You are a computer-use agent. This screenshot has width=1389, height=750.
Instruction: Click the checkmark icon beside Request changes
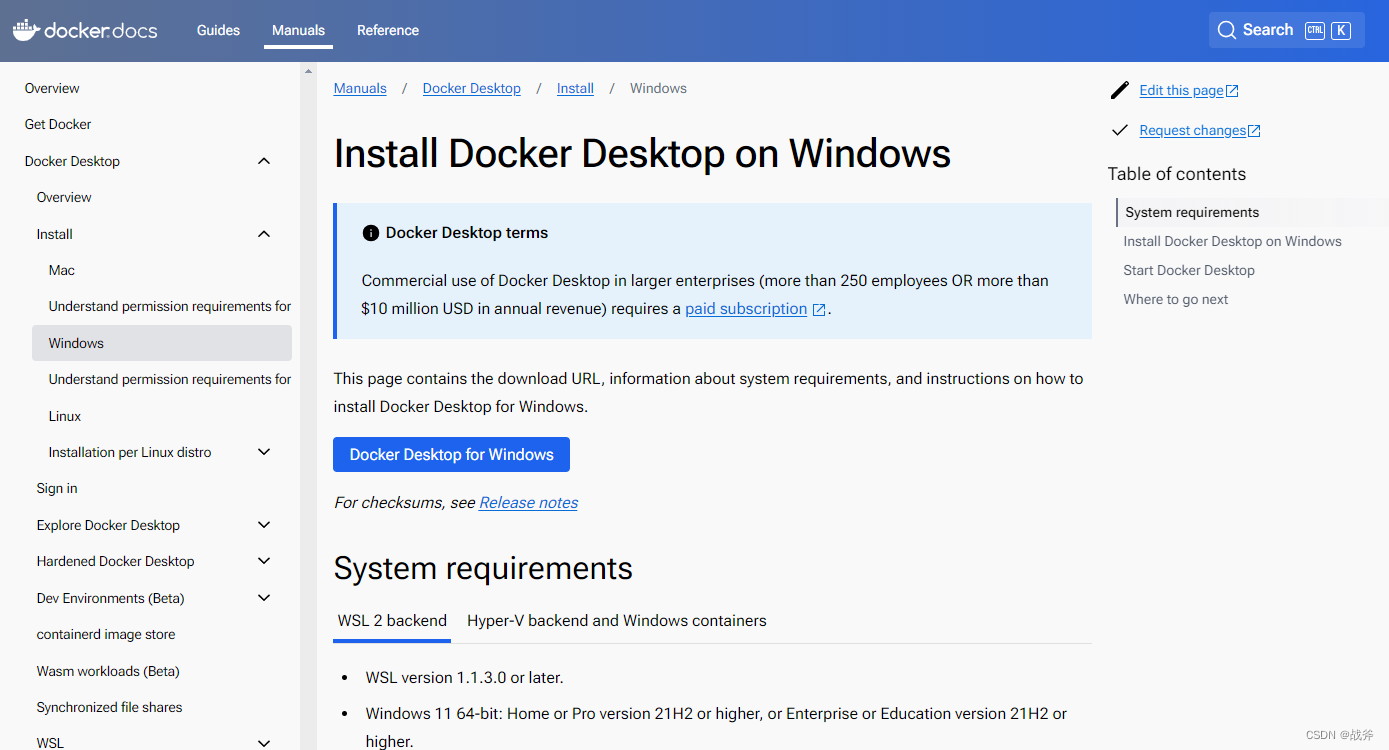[x=1120, y=130]
